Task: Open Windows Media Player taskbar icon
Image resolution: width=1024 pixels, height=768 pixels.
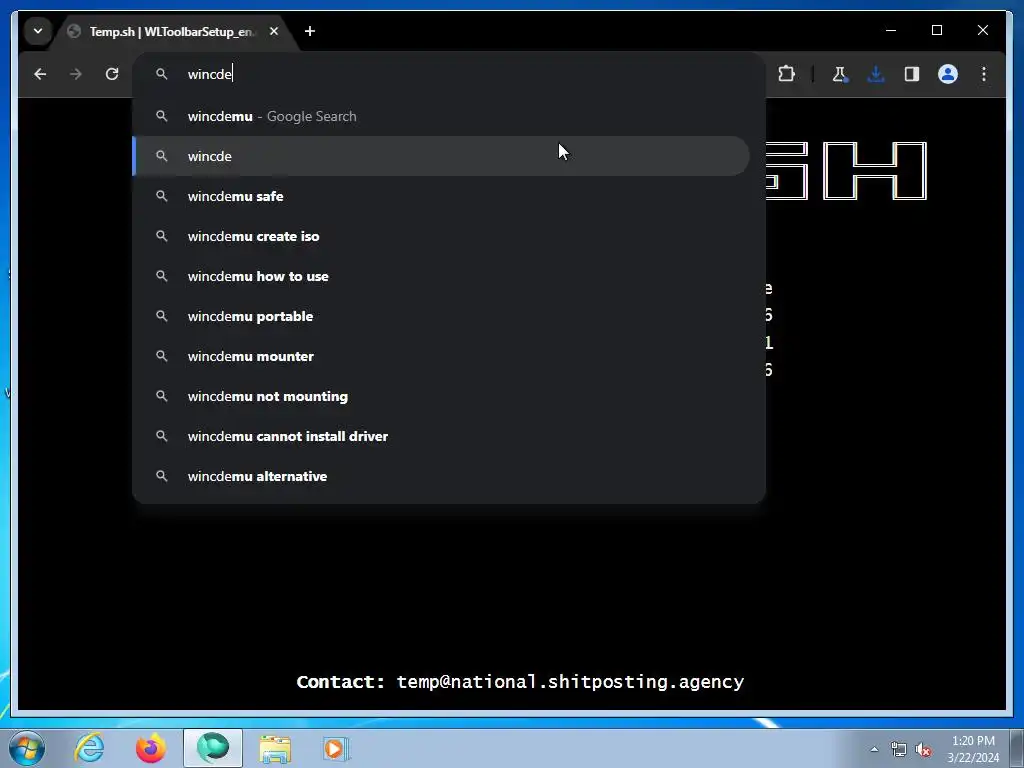Action: pyautogui.click(x=337, y=748)
